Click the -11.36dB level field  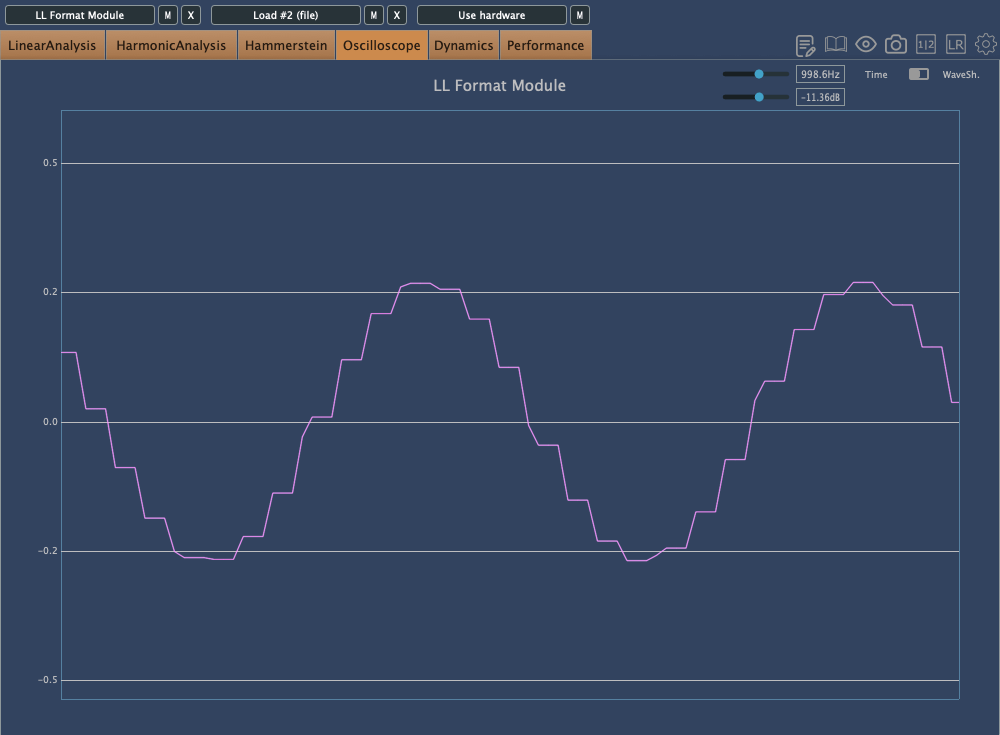(x=820, y=97)
